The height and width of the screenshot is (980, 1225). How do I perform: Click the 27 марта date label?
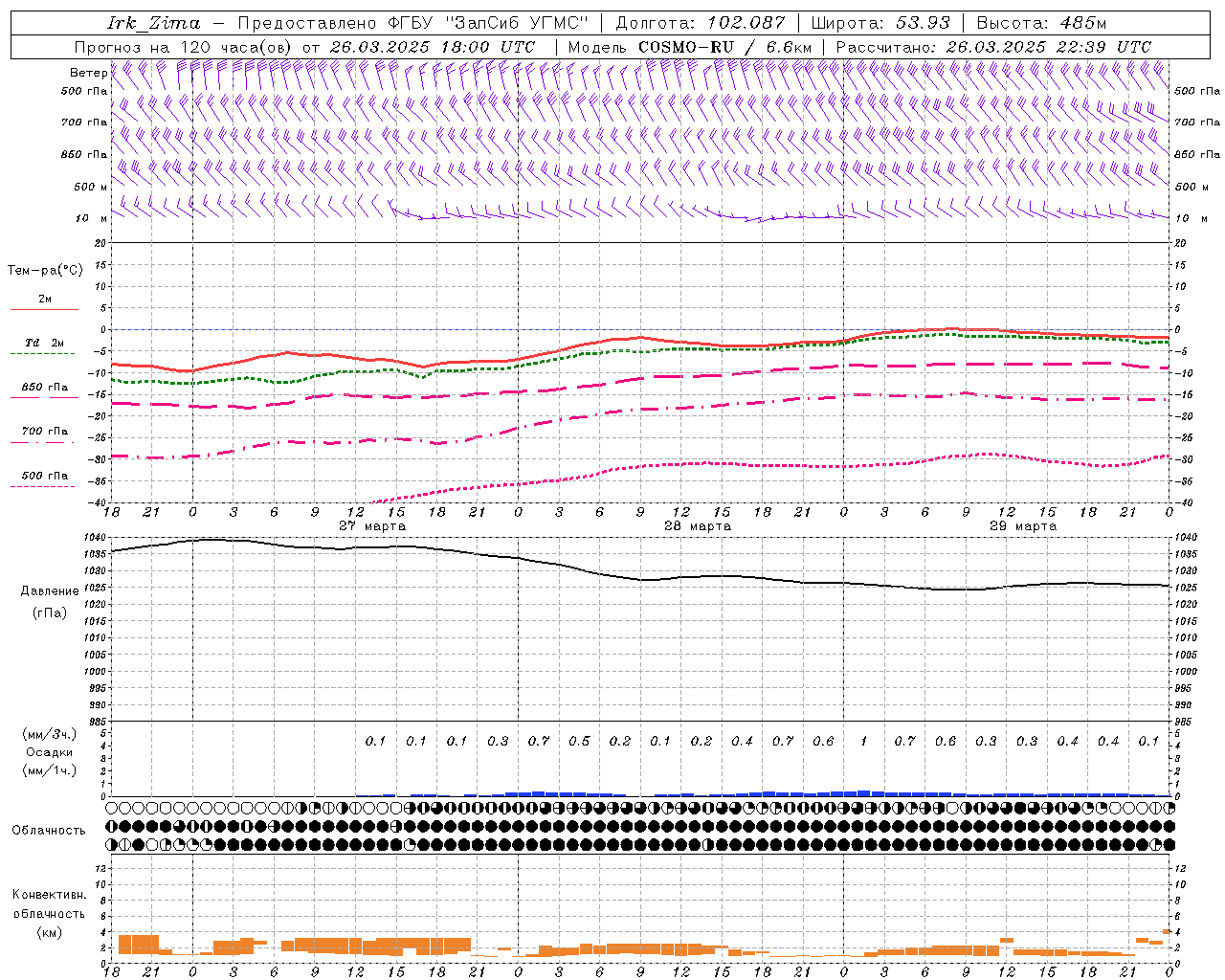372,526
